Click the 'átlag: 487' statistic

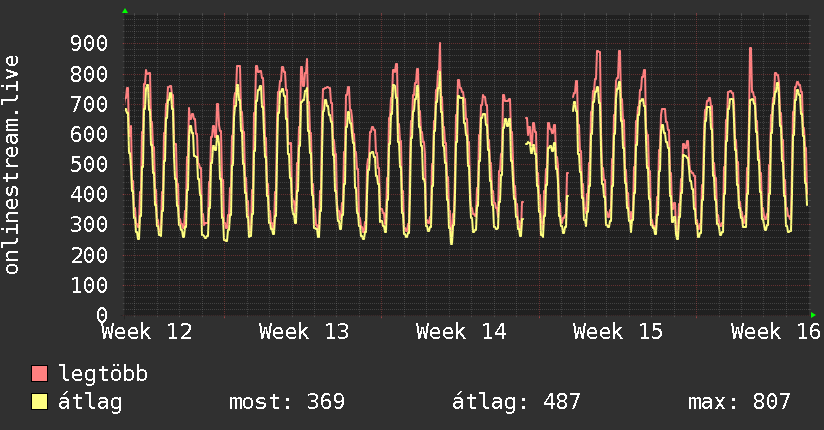click(x=516, y=402)
